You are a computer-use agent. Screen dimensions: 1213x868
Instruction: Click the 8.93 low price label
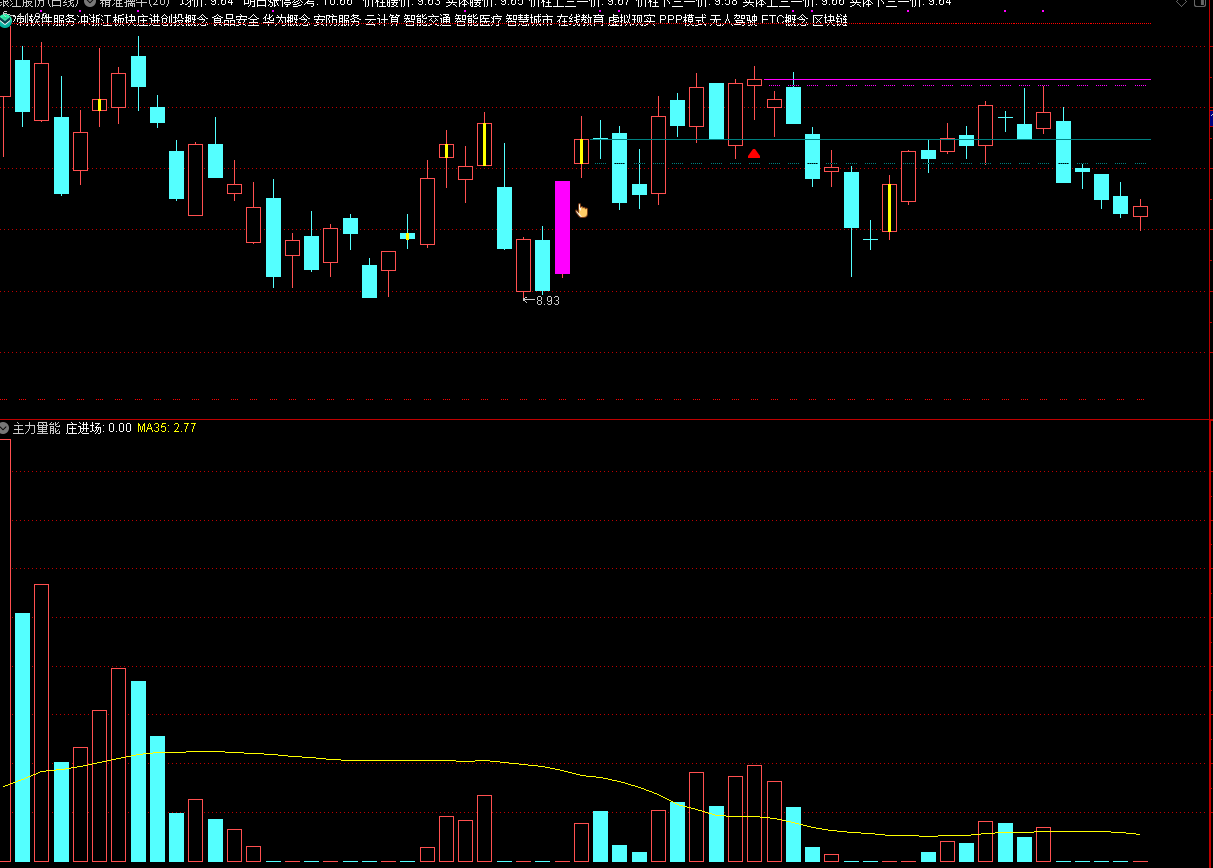(548, 300)
